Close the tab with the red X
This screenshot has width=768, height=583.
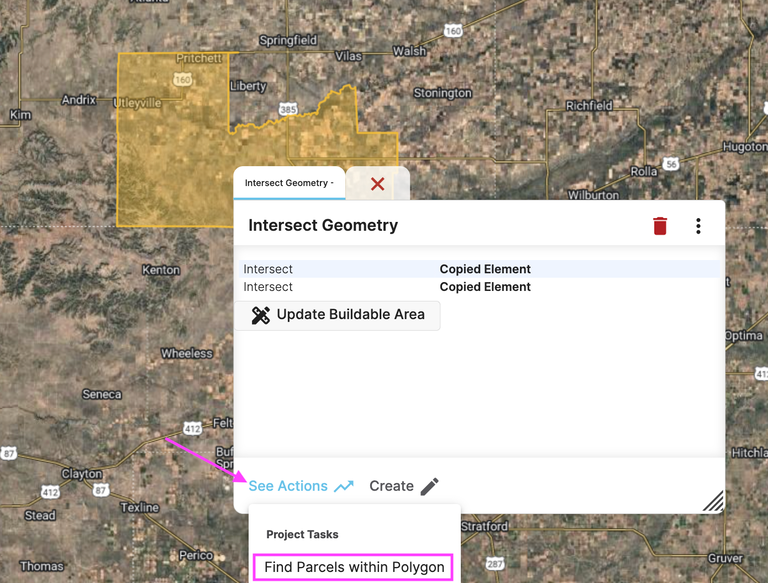(x=377, y=184)
